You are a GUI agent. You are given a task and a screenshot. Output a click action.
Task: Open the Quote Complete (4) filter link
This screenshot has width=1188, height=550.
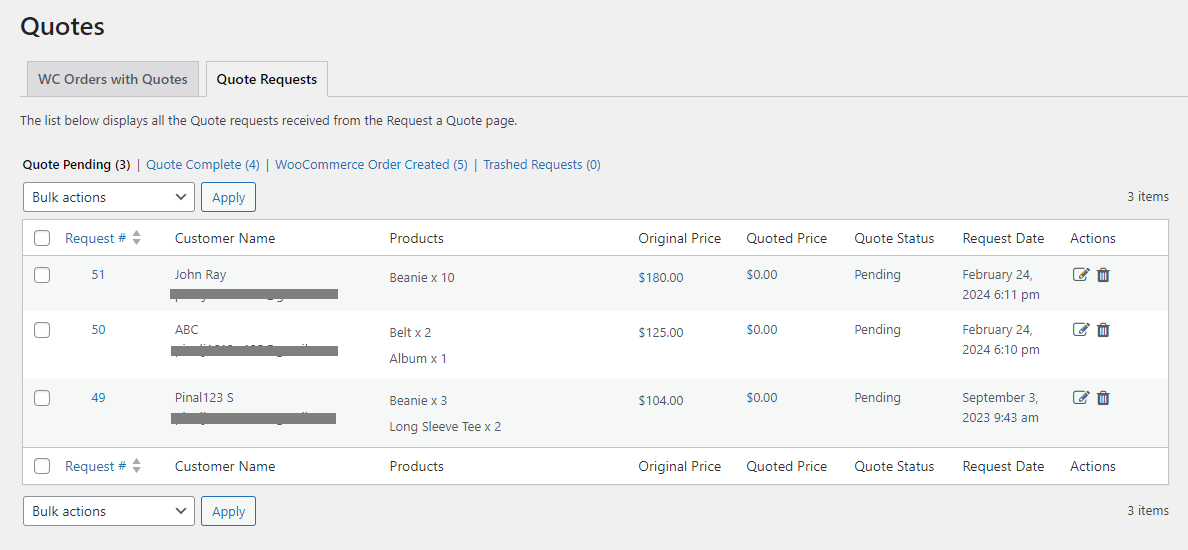pyautogui.click(x=202, y=165)
